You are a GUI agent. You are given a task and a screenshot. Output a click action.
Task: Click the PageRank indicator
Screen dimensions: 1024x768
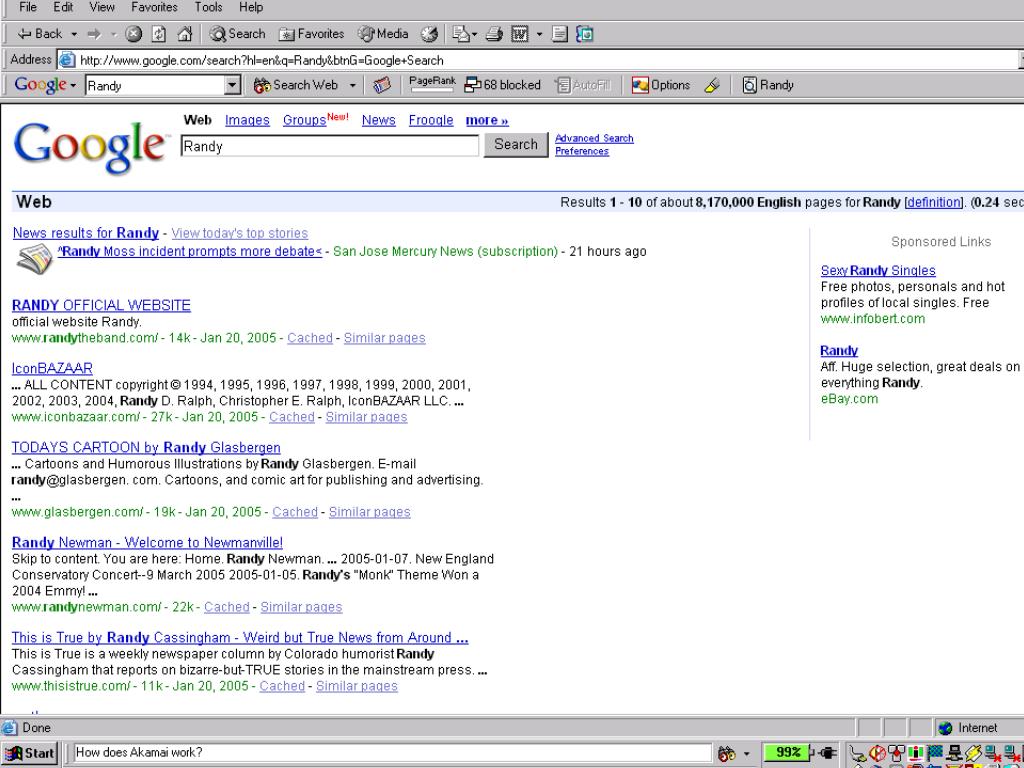[432, 84]
